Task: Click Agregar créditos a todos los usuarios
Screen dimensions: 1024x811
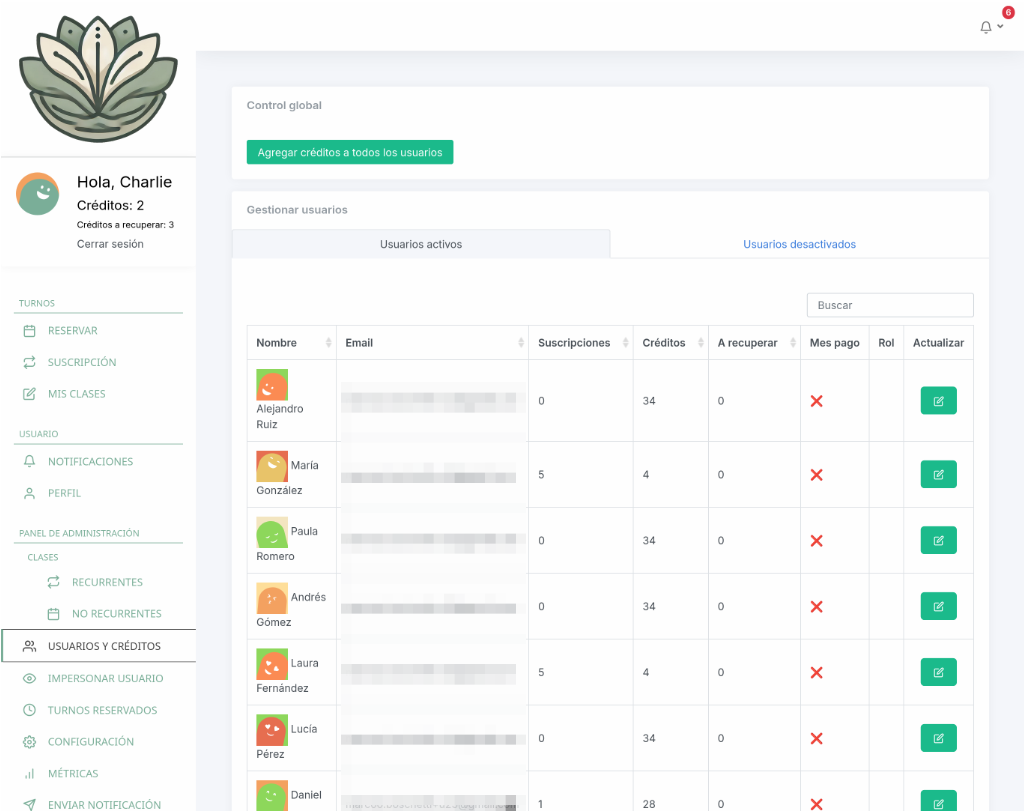Action: point(350,152)
